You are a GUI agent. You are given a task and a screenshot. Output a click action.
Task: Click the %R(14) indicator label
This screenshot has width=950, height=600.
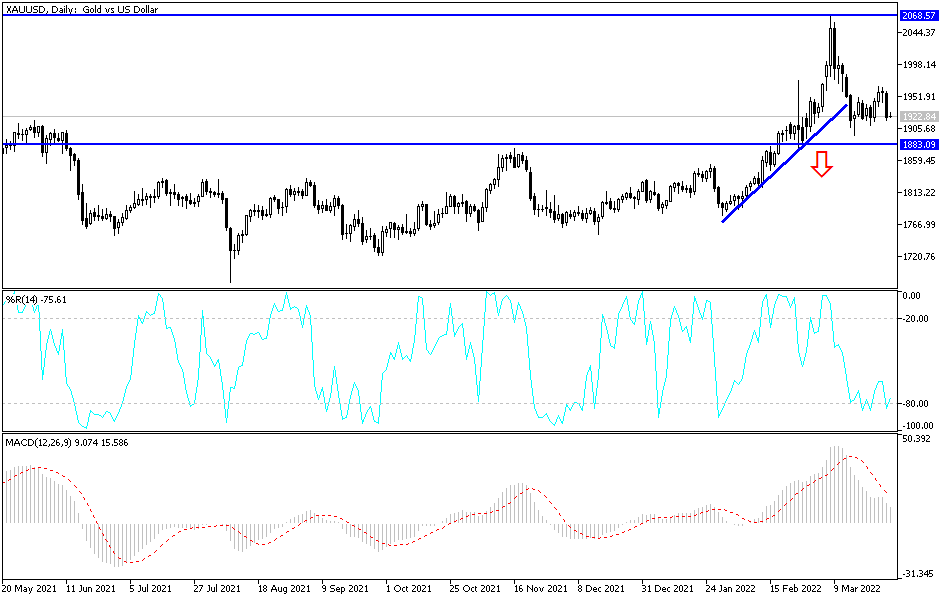(x=36, y=299)
